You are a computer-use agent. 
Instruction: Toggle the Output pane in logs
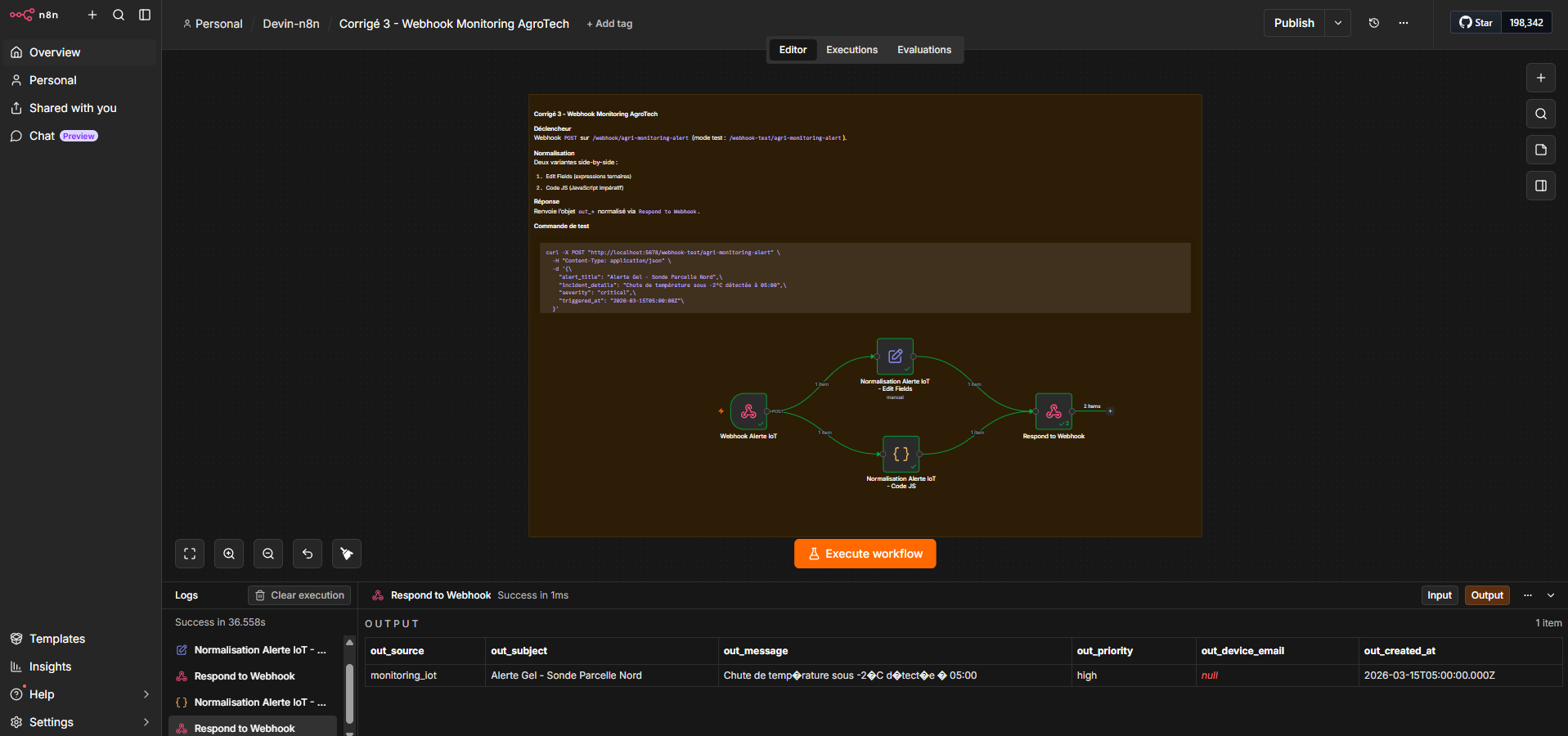point(1487,595)
